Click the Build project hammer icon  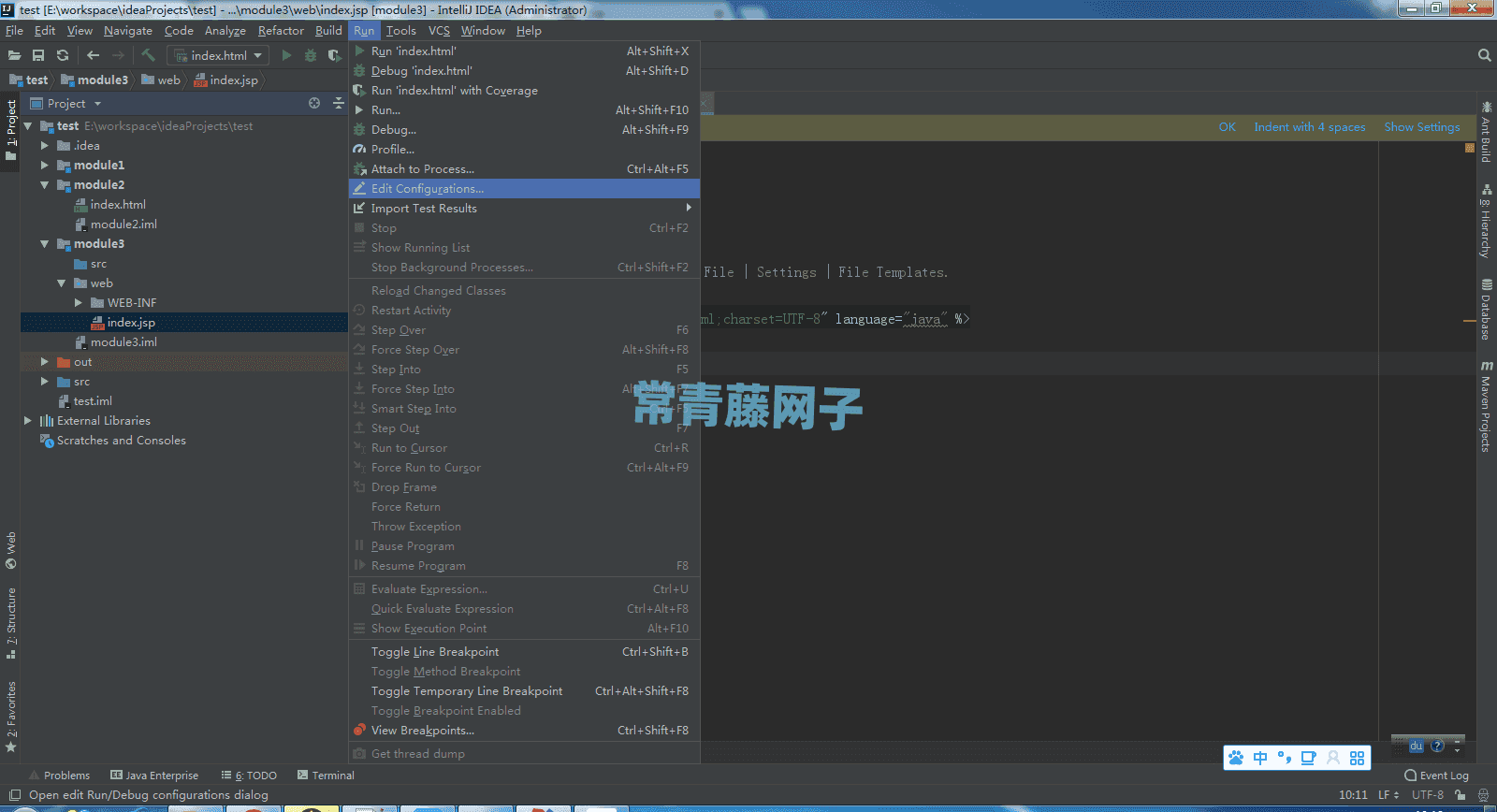[x=148, y=55]
